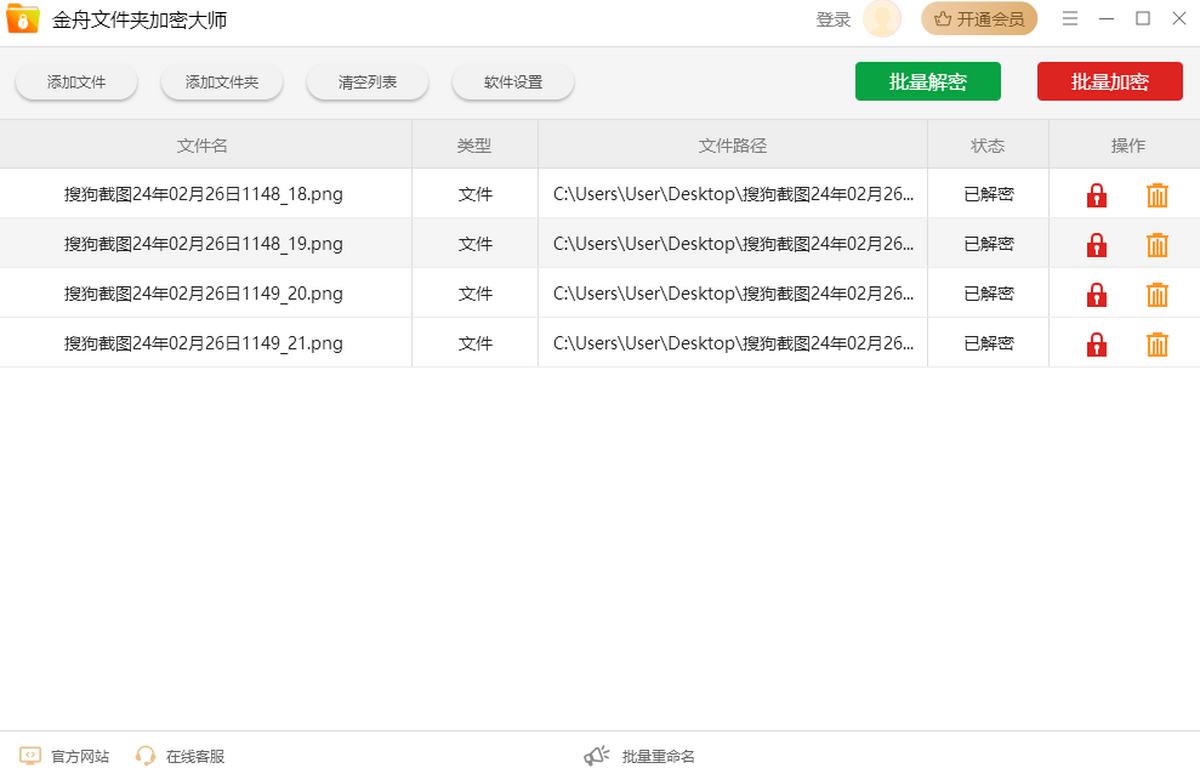This screenshot has width=1200, height=774.
Task: Click 添加文件夹 to add a folder
Action: pyautogui.click(x=222, y=83)
